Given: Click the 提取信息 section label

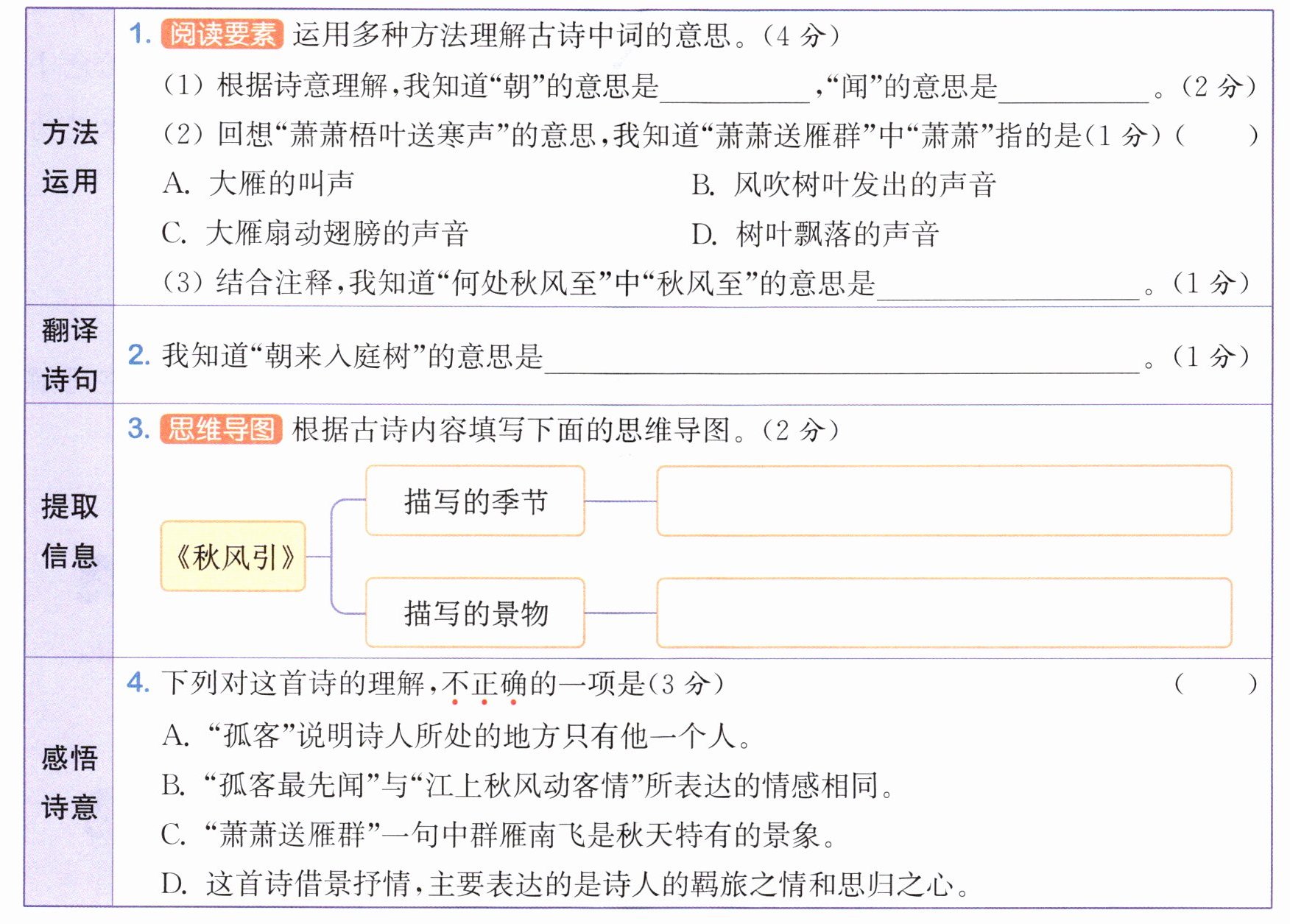Looking at the screenshot, I should point(69,531).
